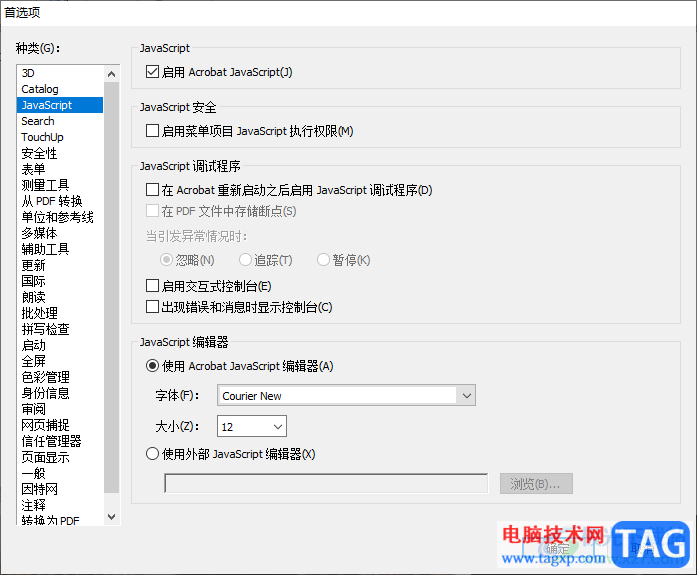Open the 表单 category
Viewport: 697px width, 575px height.
point(60,169)
